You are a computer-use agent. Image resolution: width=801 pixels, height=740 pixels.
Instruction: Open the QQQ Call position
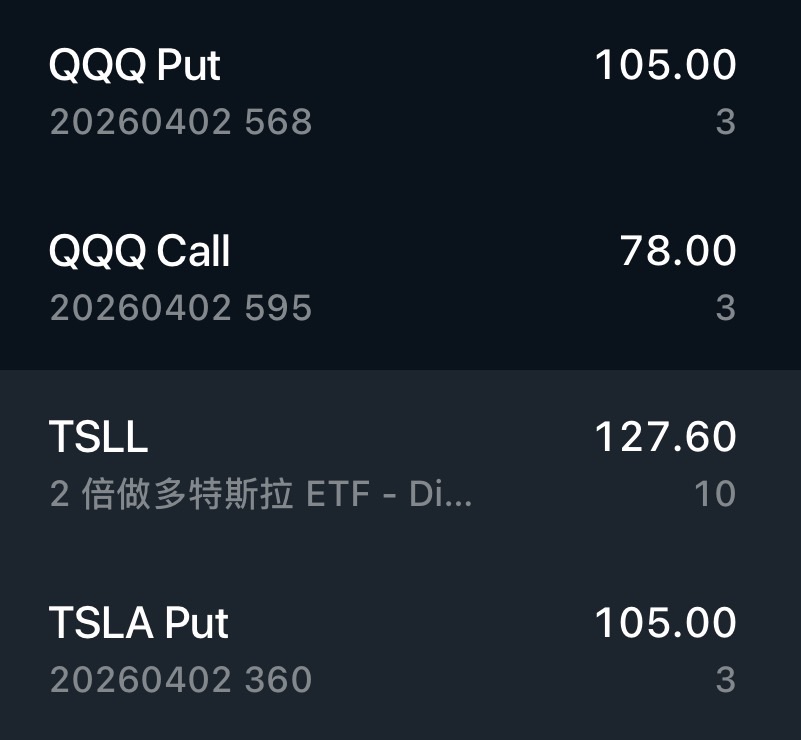point(140,251)
